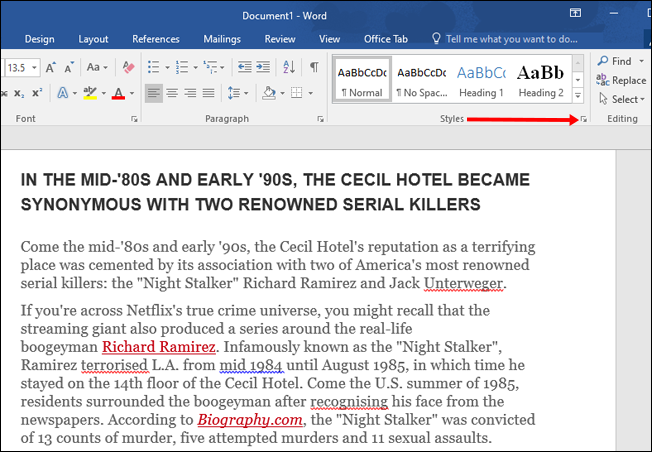
Task: Switch to the Mailings tab
Action: click(222, 39)
